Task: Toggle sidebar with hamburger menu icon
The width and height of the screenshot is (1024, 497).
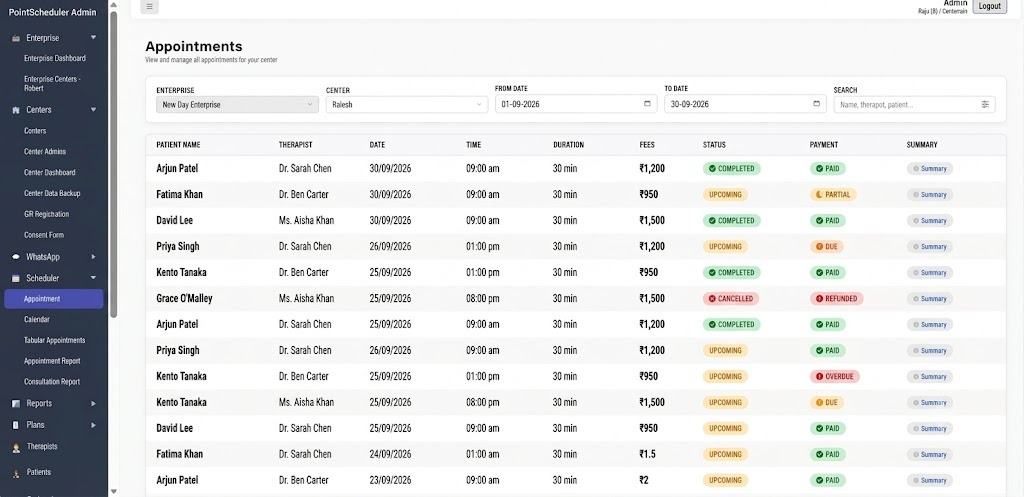Action: (x=150, y=7)
